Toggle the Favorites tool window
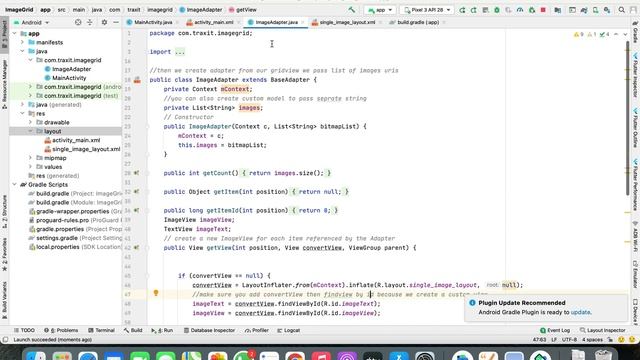 [4, 255]
